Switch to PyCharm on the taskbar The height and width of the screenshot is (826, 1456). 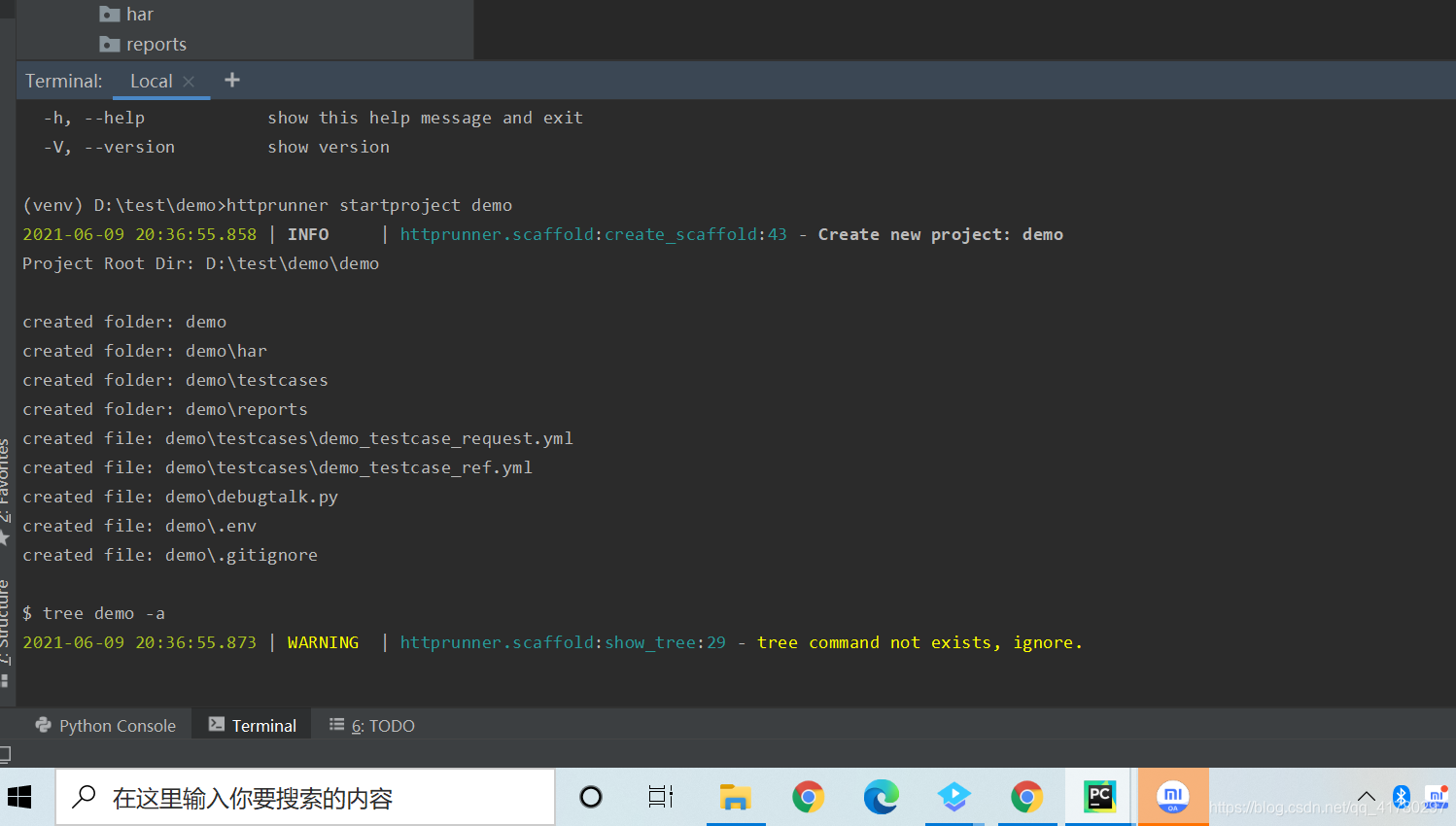click(x=1099, y=798)
